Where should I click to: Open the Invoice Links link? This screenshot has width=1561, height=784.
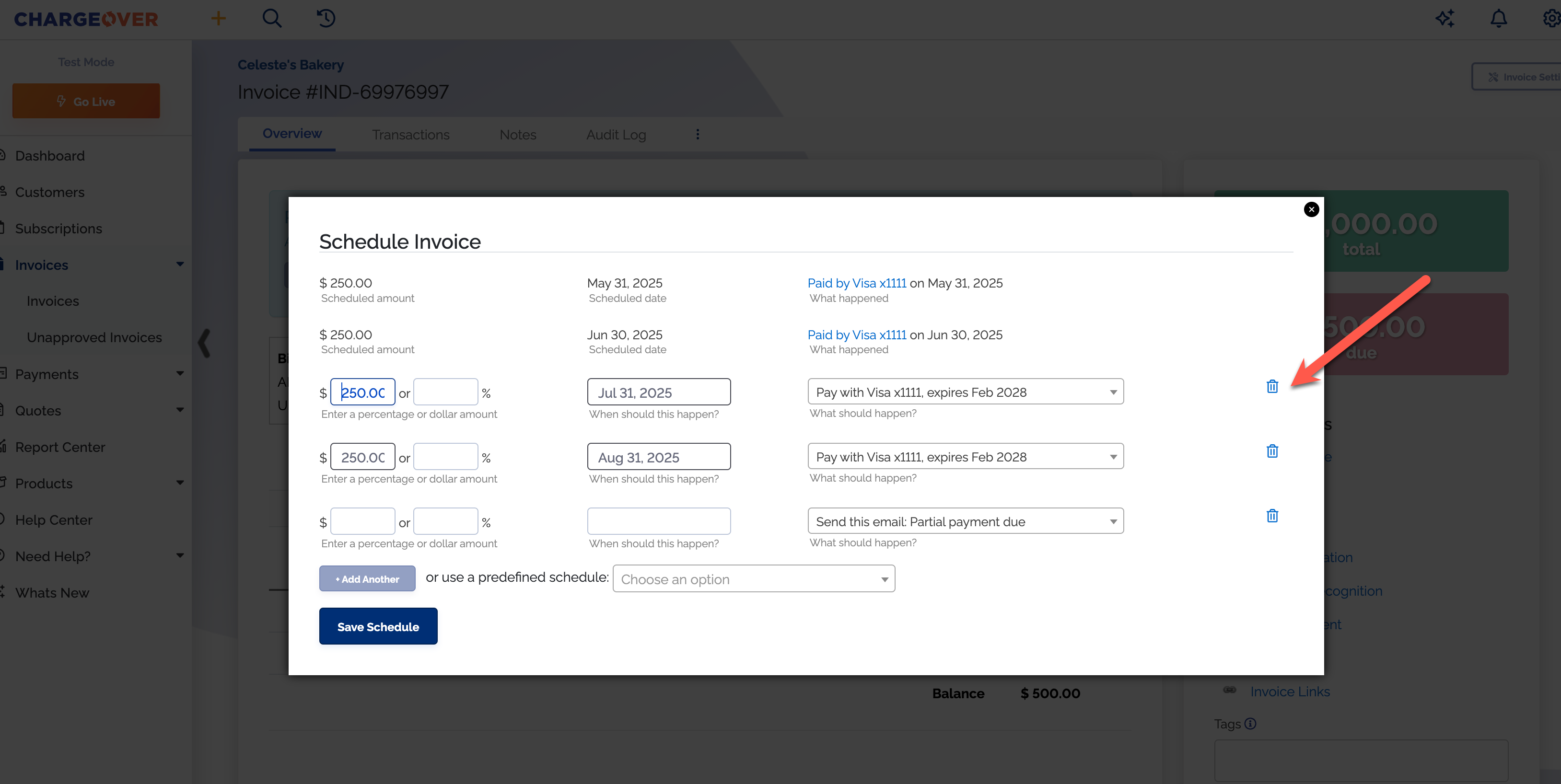[1290, 692]
